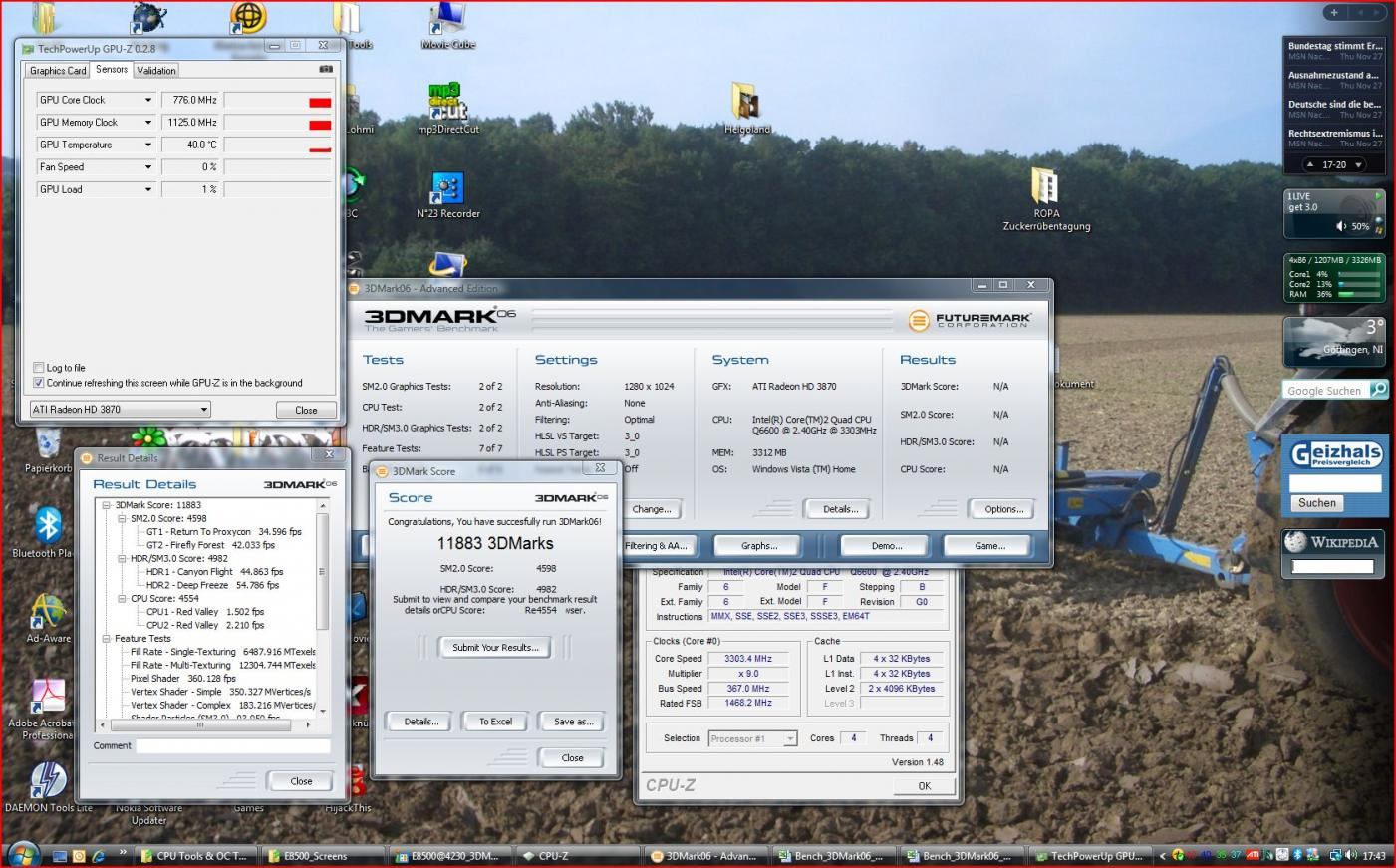Click the volume icon in system tray
The height and width of the screenshot is (868, 1396).
(x=1350, y=855)
